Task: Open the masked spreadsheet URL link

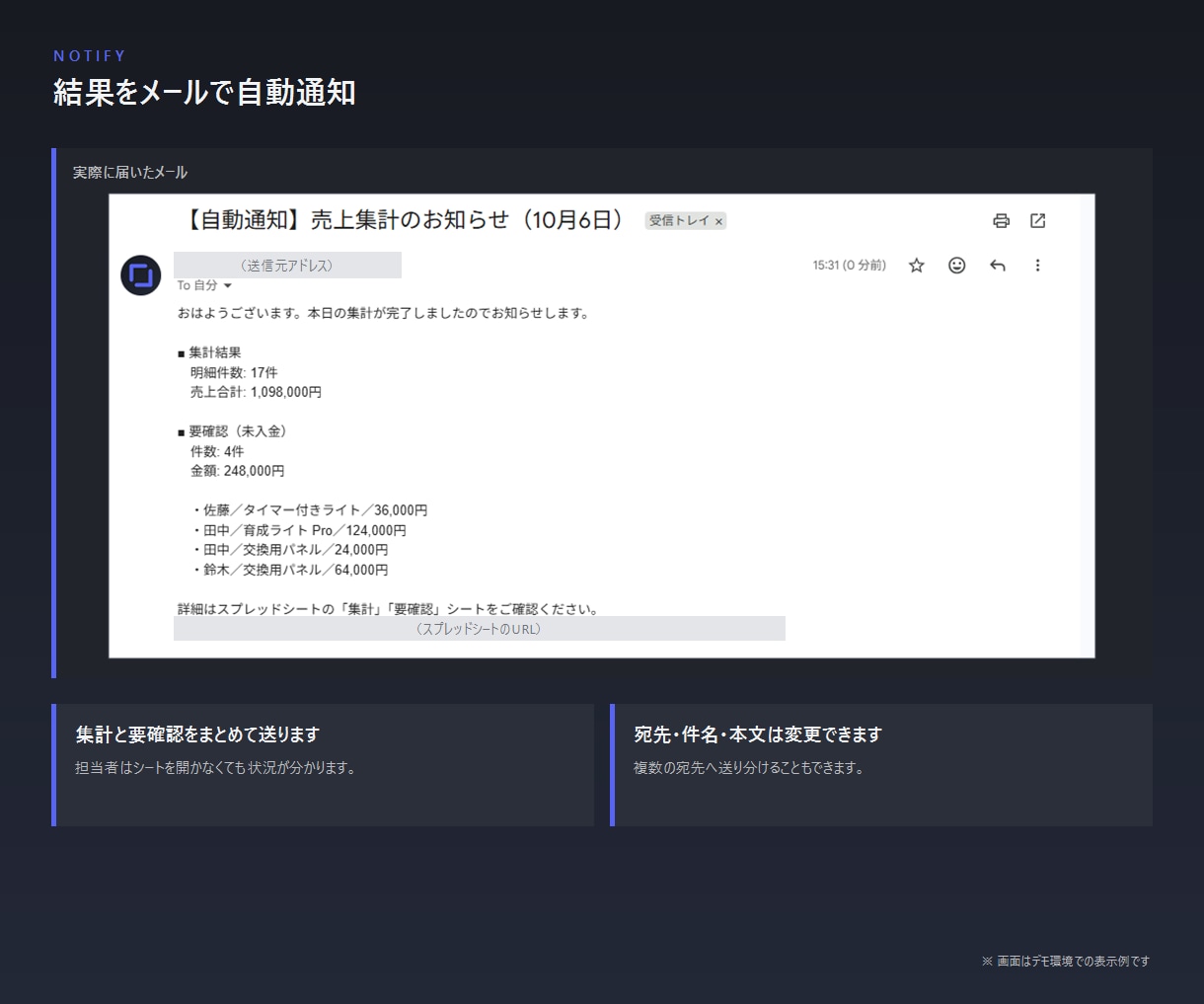Action: pyautogui.click(x=479, y=629)
